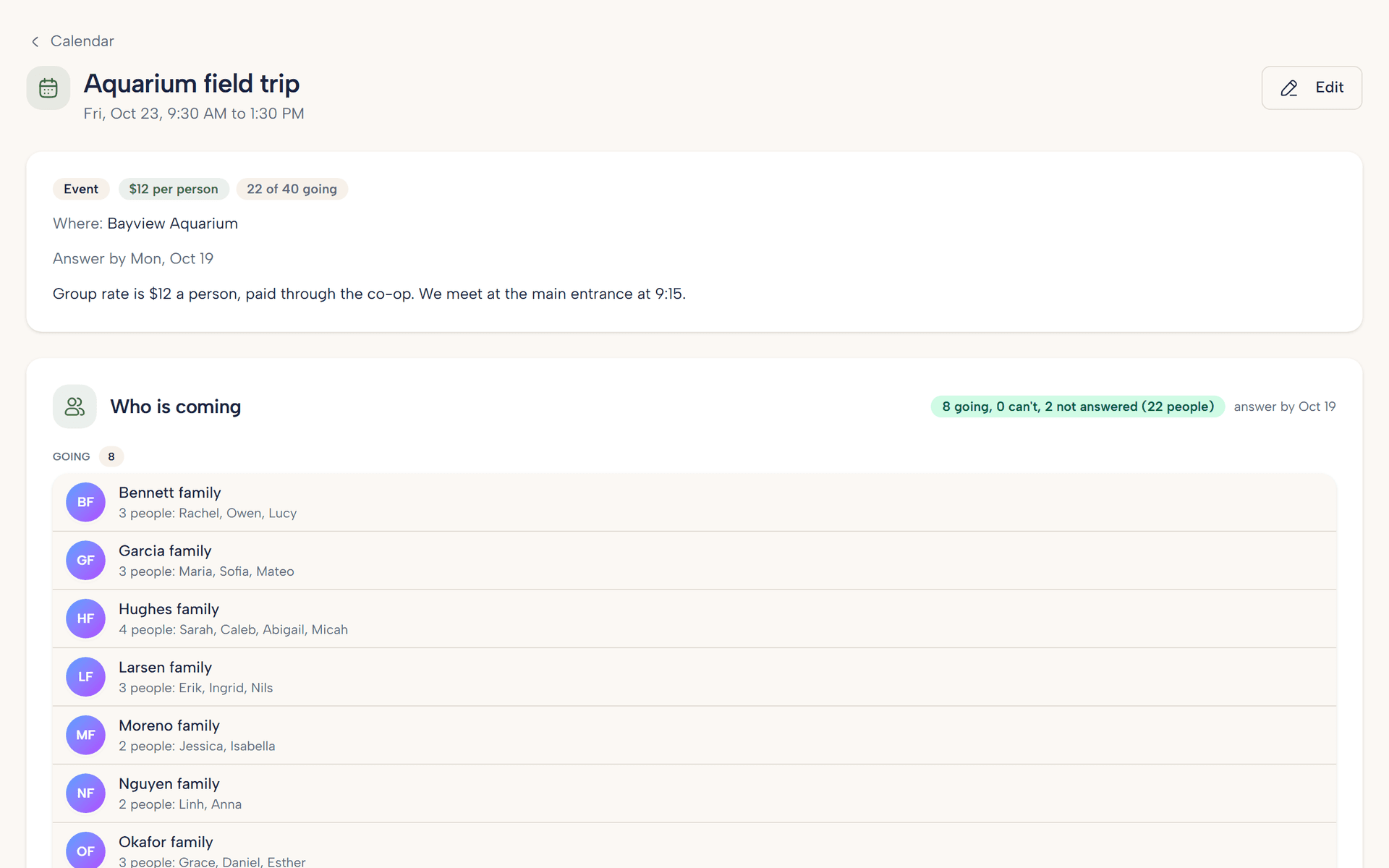
Task: Click the 22 of 40 going badge
Action: point(292,189)
